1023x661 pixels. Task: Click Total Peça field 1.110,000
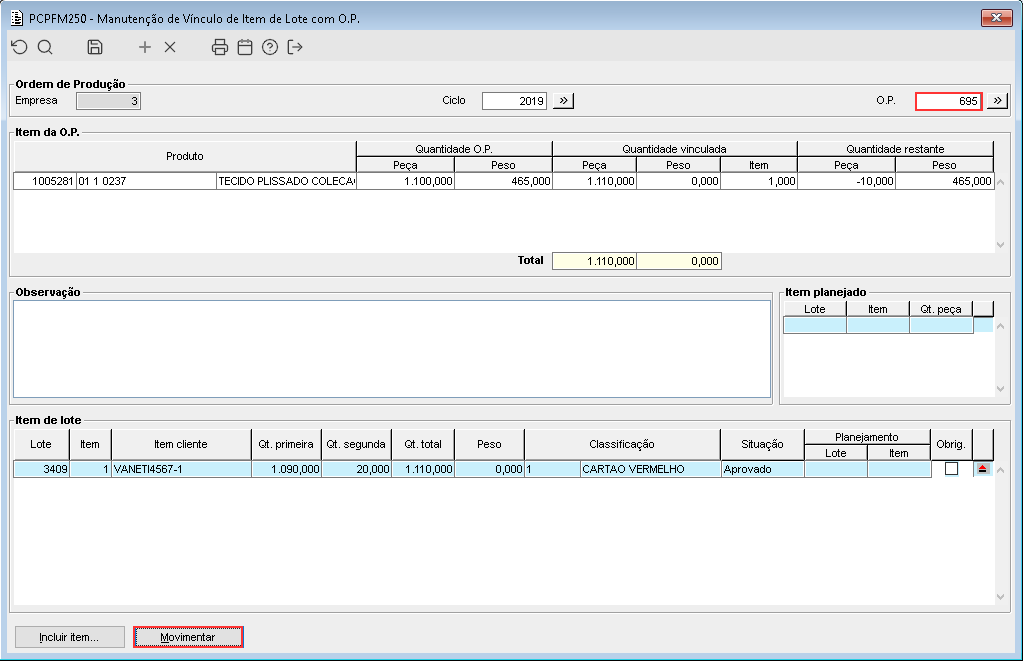point(594,261)
